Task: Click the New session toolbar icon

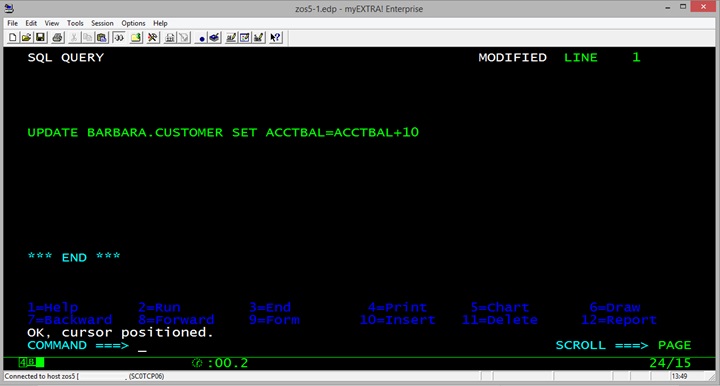Action: (x=12, y=38)
